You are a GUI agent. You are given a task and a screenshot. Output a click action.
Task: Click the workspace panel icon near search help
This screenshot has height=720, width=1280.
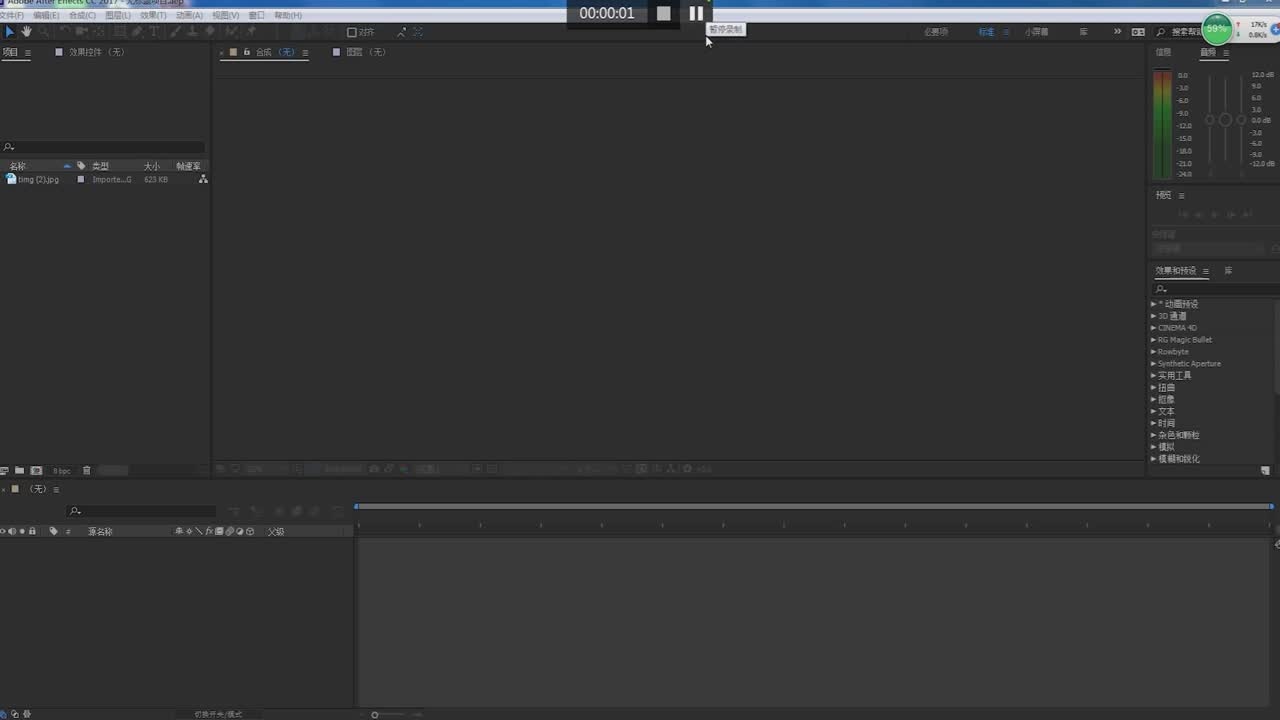1138,32
